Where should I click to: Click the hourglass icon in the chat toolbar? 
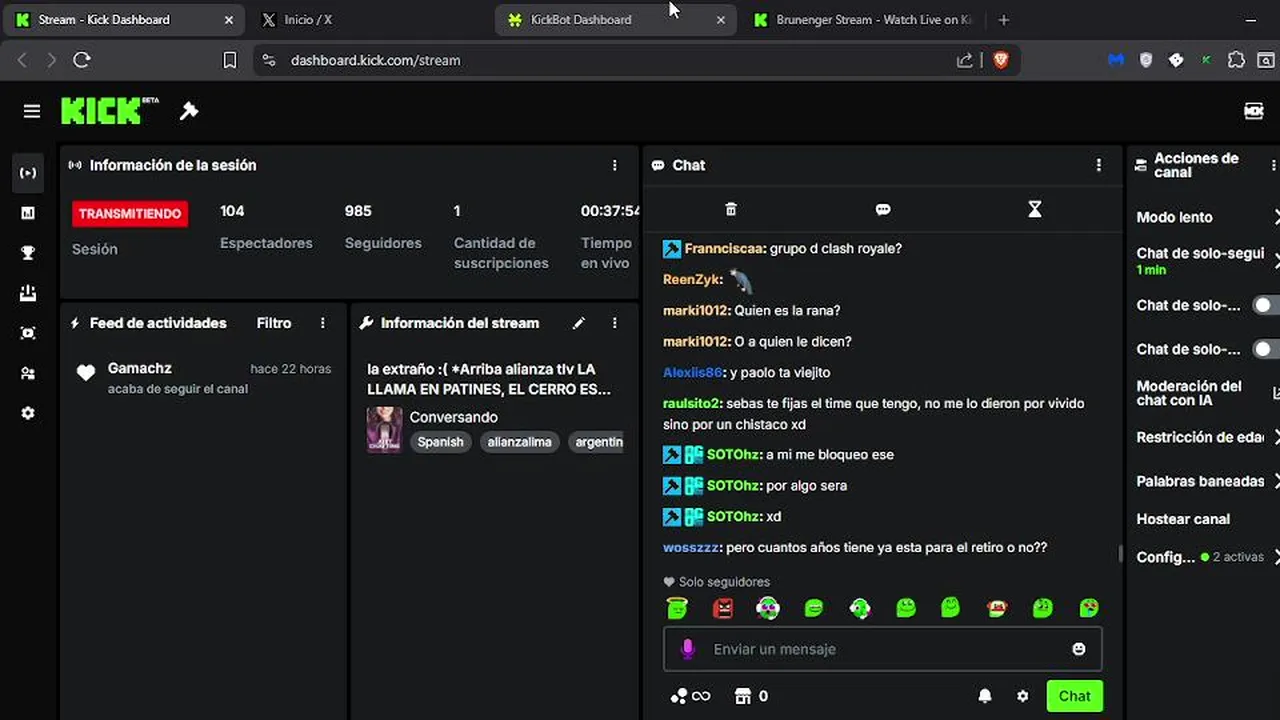pyautogui.click(x=1035, y=209)
